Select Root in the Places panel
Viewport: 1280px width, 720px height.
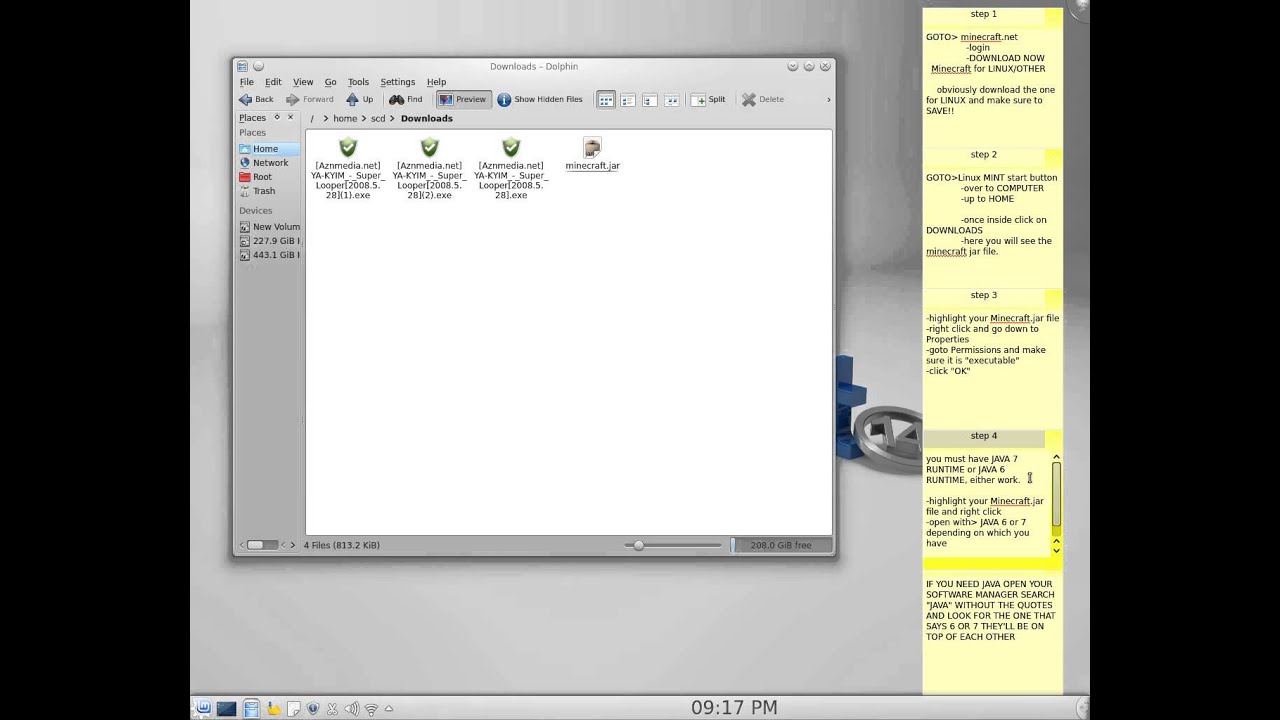click(268, 177)
